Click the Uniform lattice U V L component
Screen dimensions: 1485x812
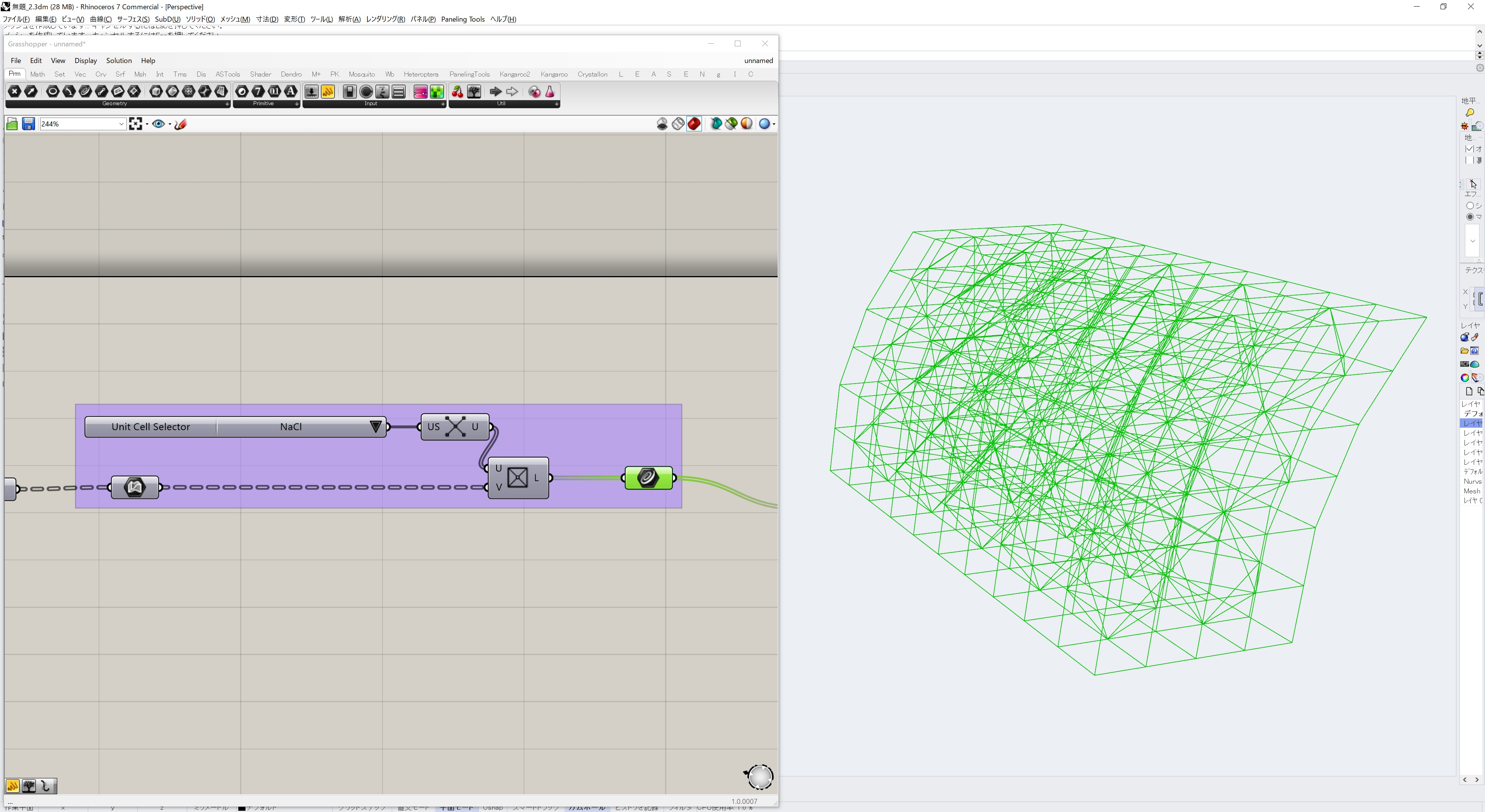tap(518, 478)
